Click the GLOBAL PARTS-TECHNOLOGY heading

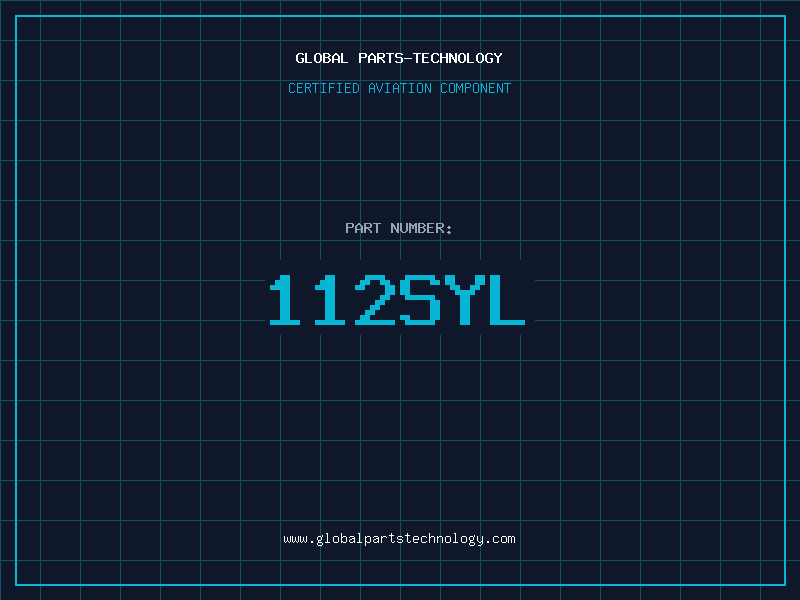[x=399, y=58]
